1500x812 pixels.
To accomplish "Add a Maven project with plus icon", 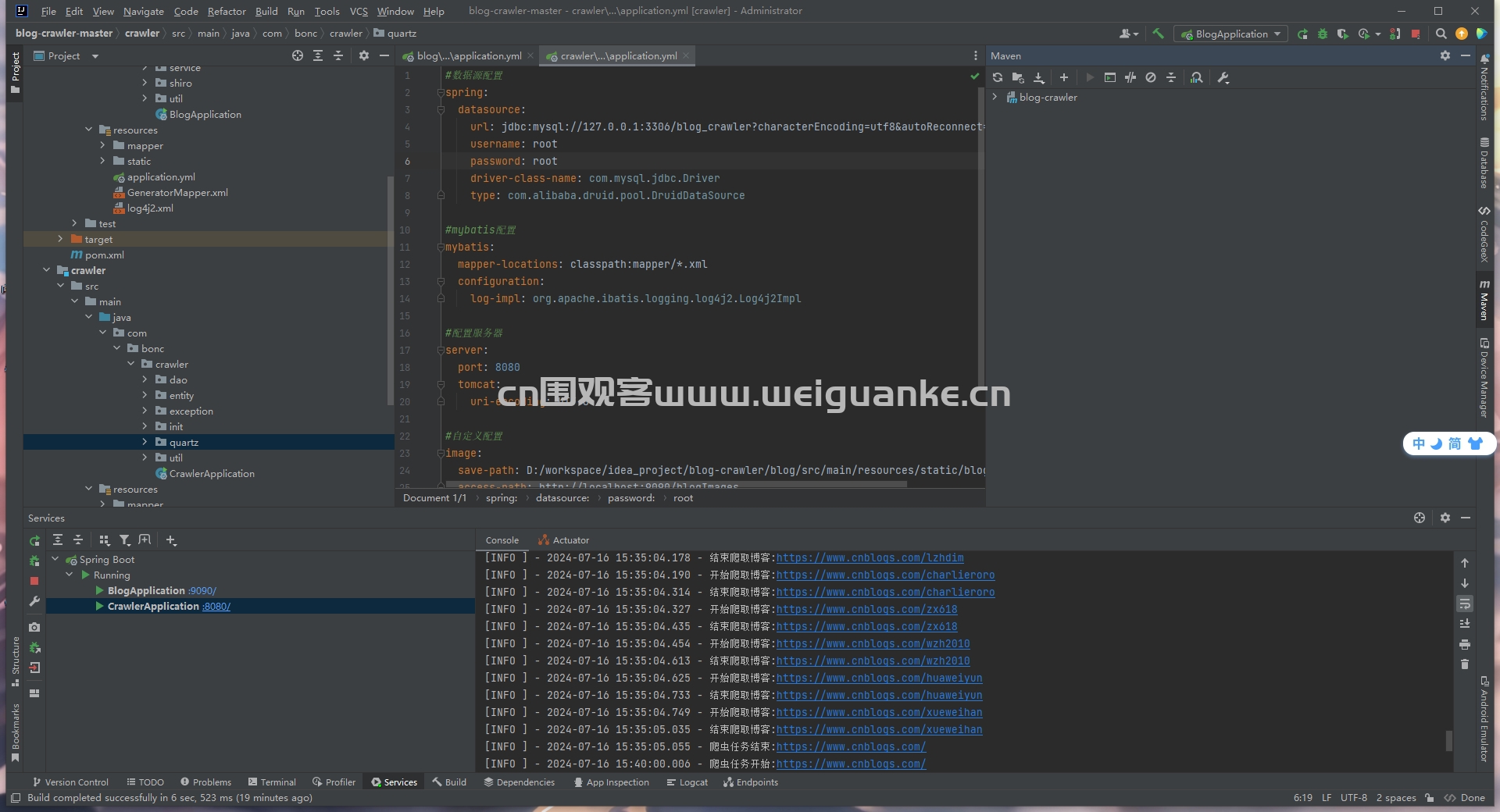I will click(x=1064, y=77).
